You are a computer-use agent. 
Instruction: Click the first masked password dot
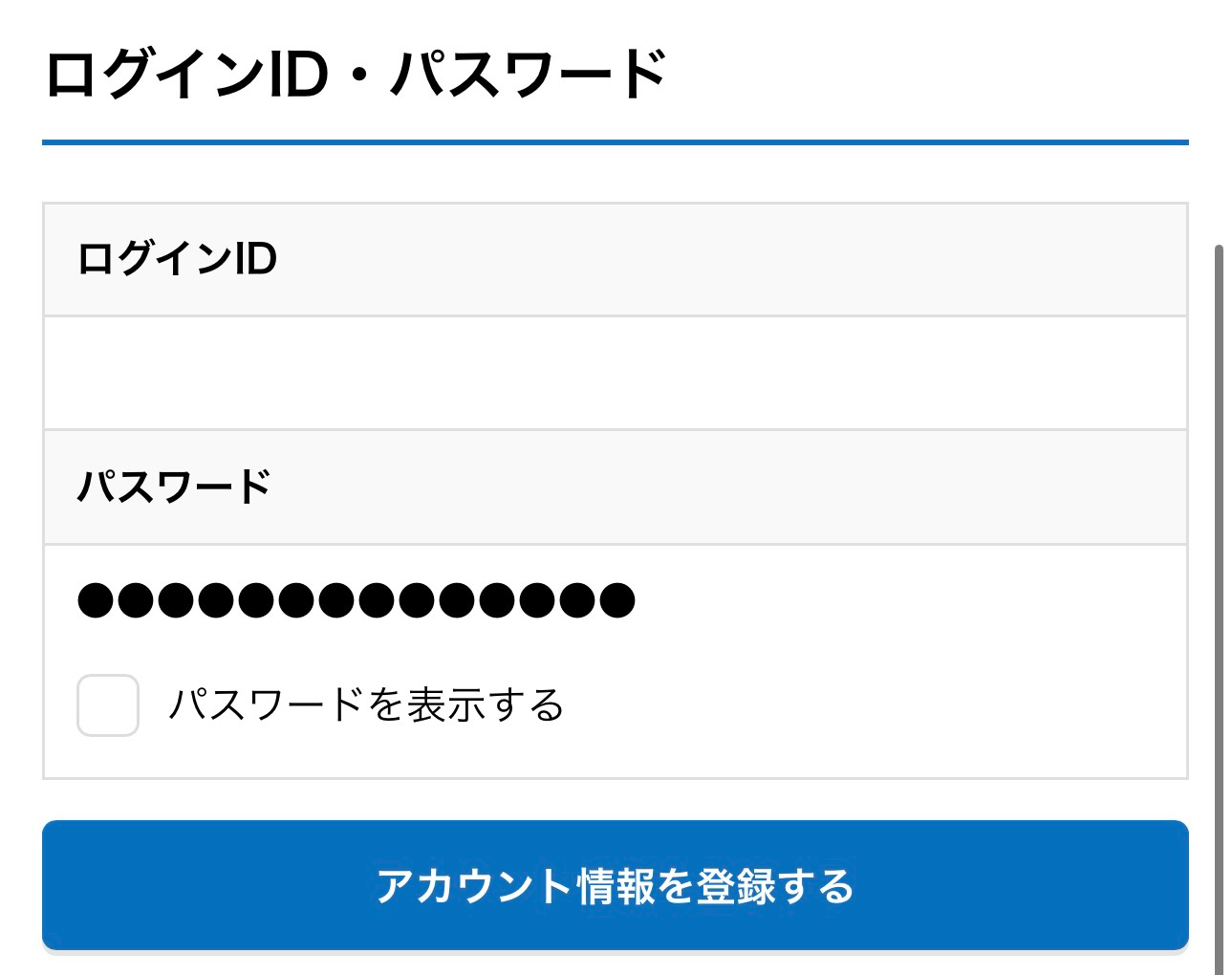point(95,600)
